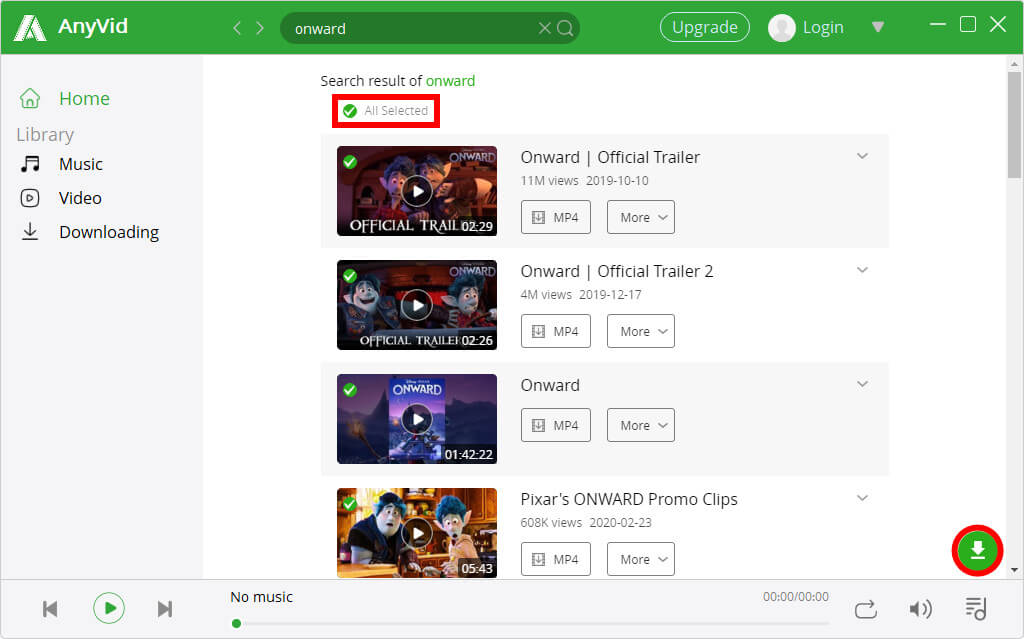Click the Library section label
The height and width of the screenshot is (639, 1024).
[x=45, y=135]
